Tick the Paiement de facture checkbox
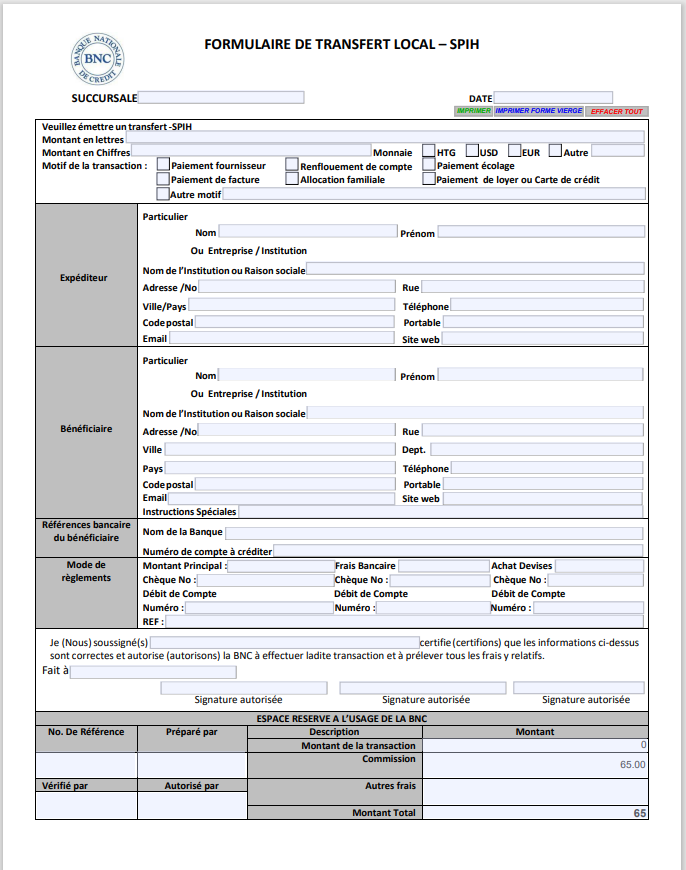The width and height of the screenshot is (686, 870). pos(163,179)
